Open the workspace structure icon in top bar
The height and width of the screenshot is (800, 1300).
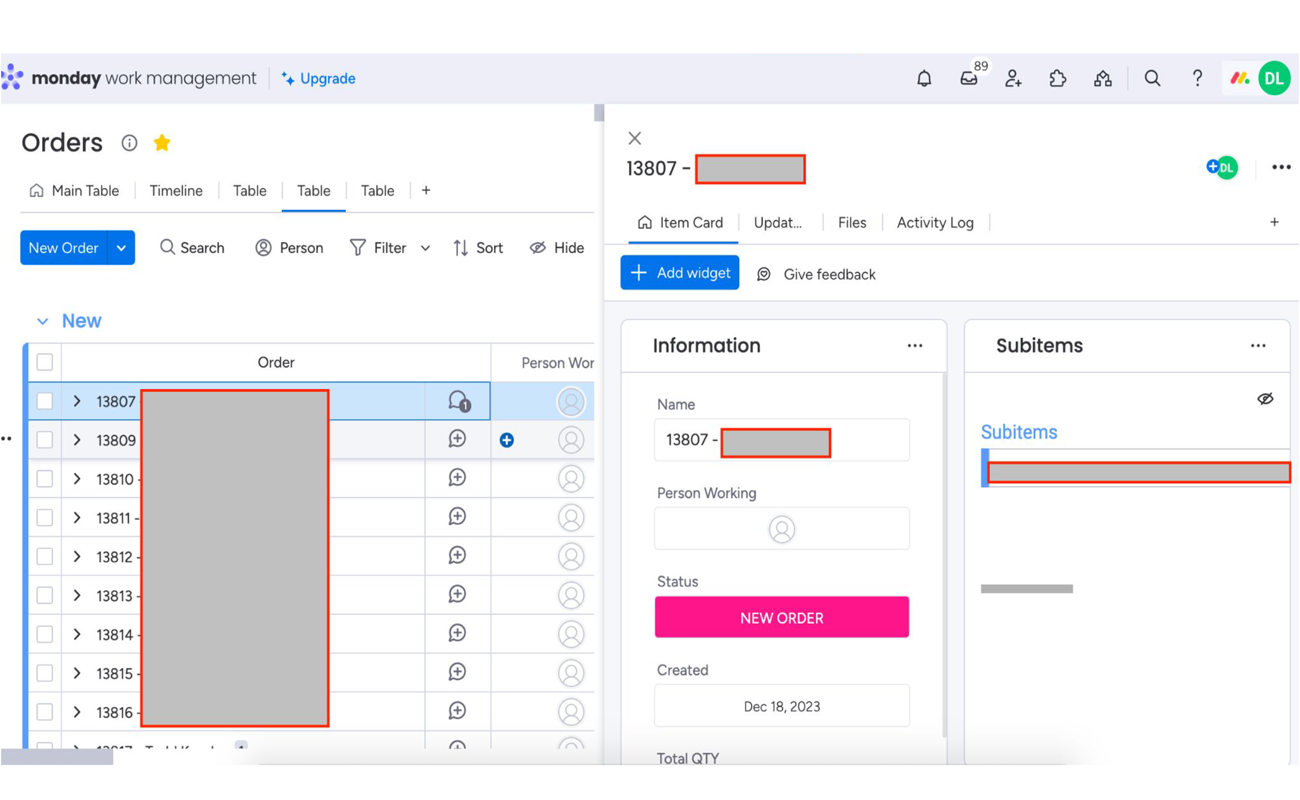pos(1103,78)
